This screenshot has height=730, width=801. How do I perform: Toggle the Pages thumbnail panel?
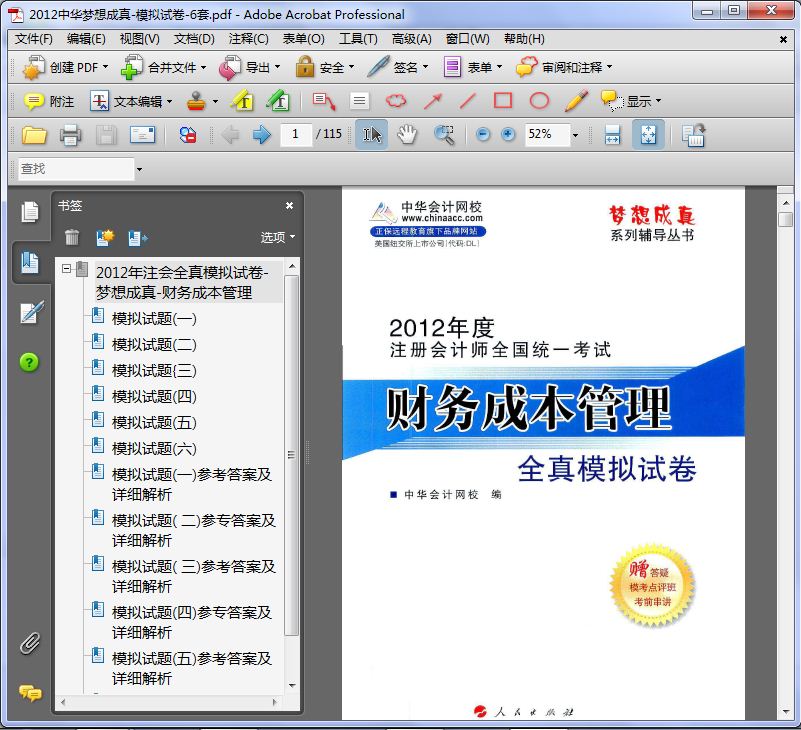pyautogui.click(x=30, y=211)
